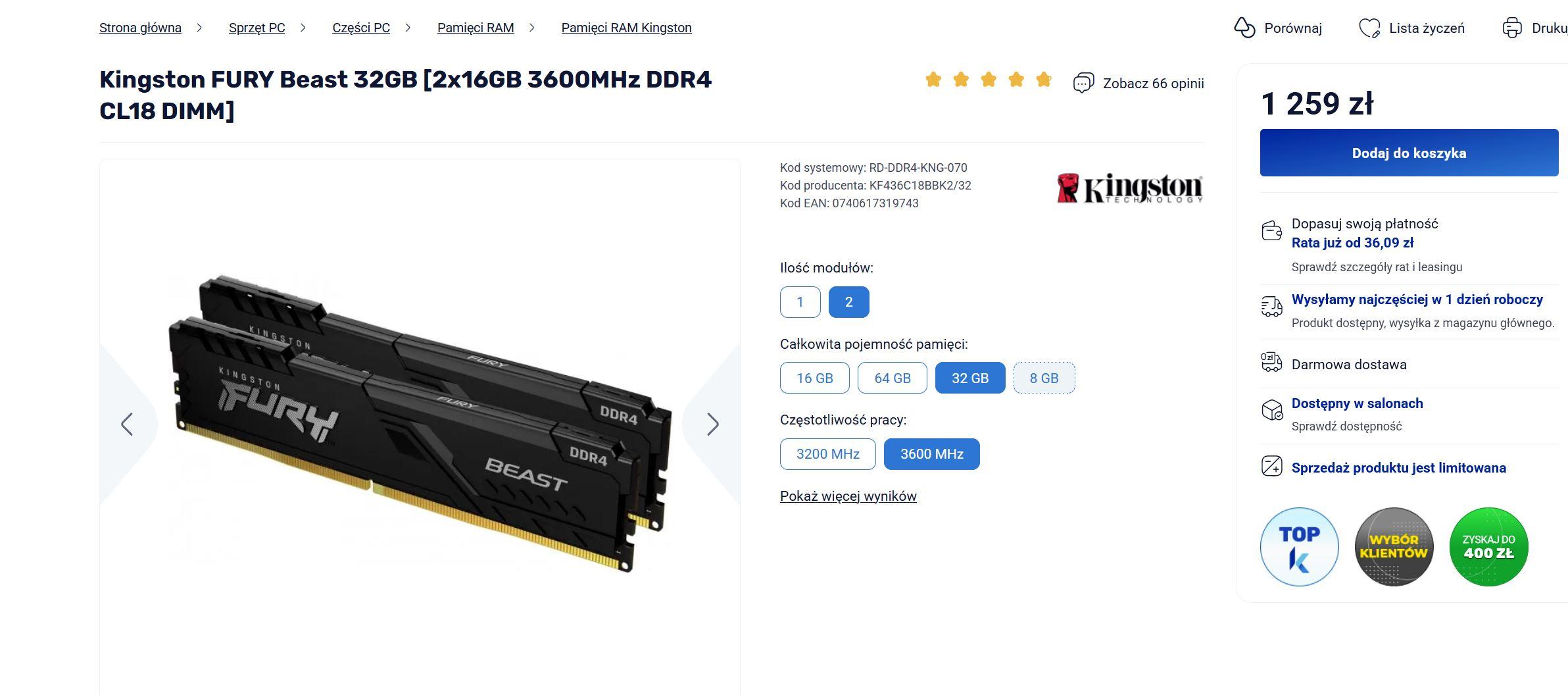
Task: Click Dodaj do koszyka button
Action: pyautogui.click(x=1409, y=153)
